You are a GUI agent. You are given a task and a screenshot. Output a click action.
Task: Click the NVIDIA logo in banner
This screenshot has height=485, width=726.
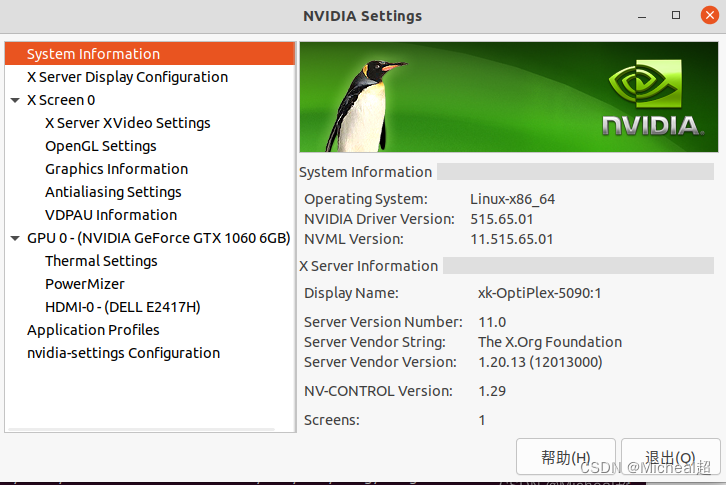tap(652, 97)
